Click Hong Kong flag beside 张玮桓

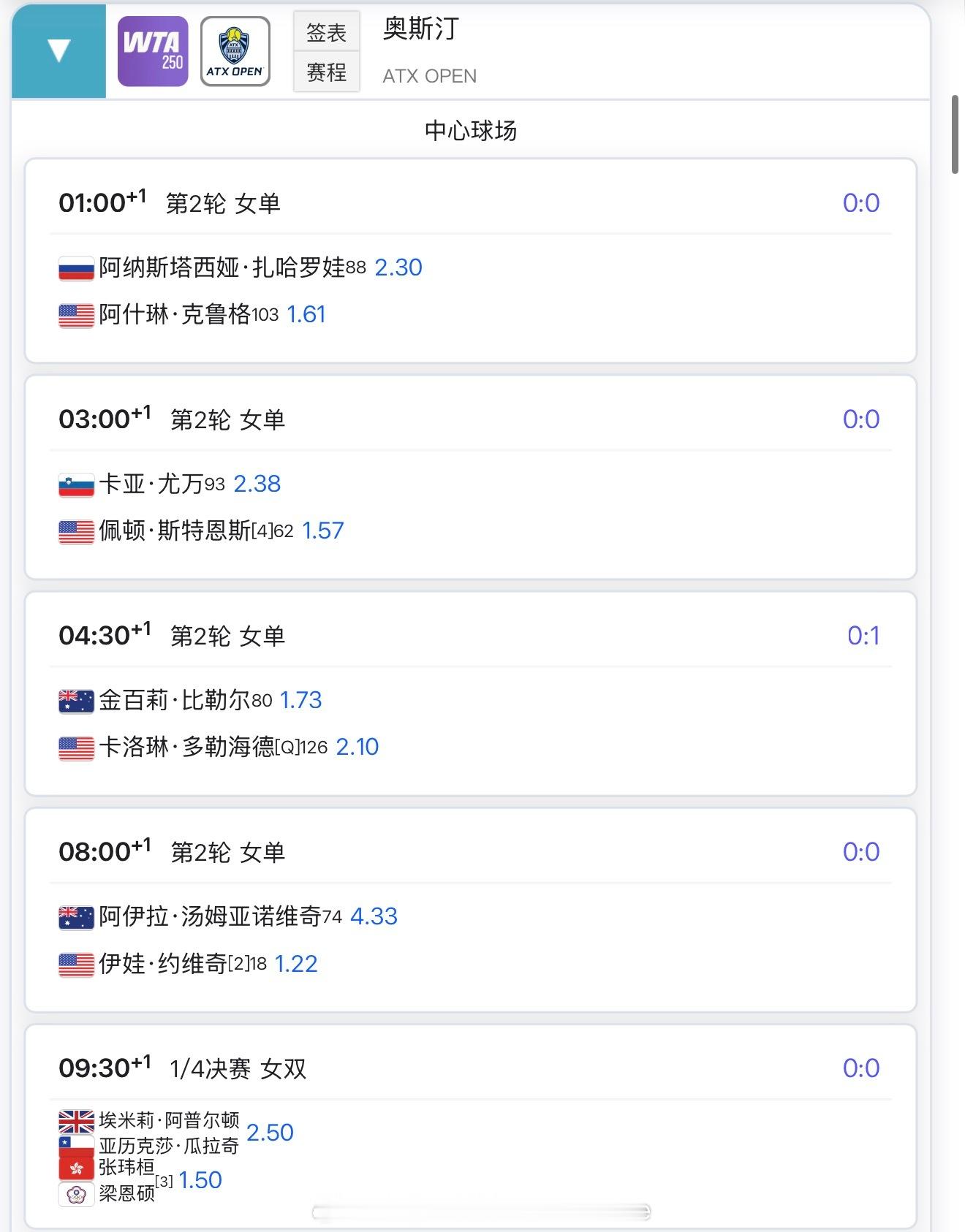76,1168
